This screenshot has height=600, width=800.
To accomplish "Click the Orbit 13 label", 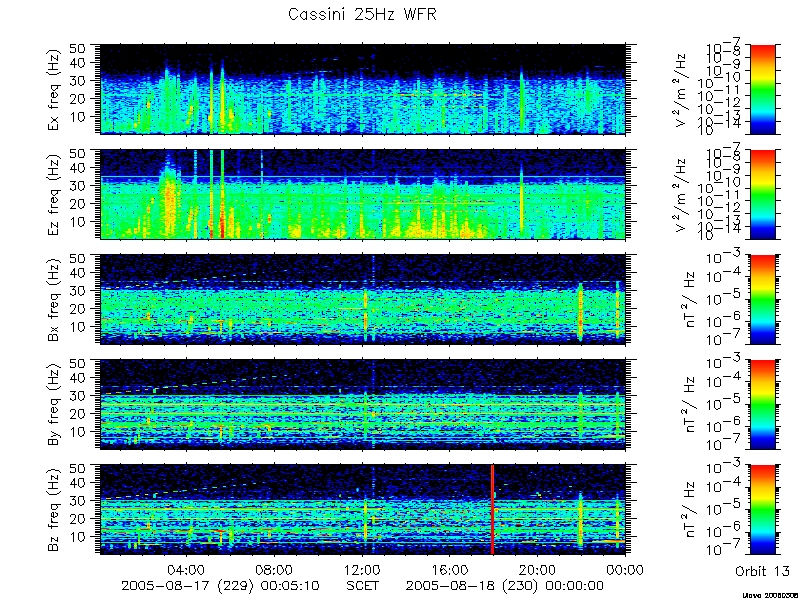I will (x=762, y=571).
